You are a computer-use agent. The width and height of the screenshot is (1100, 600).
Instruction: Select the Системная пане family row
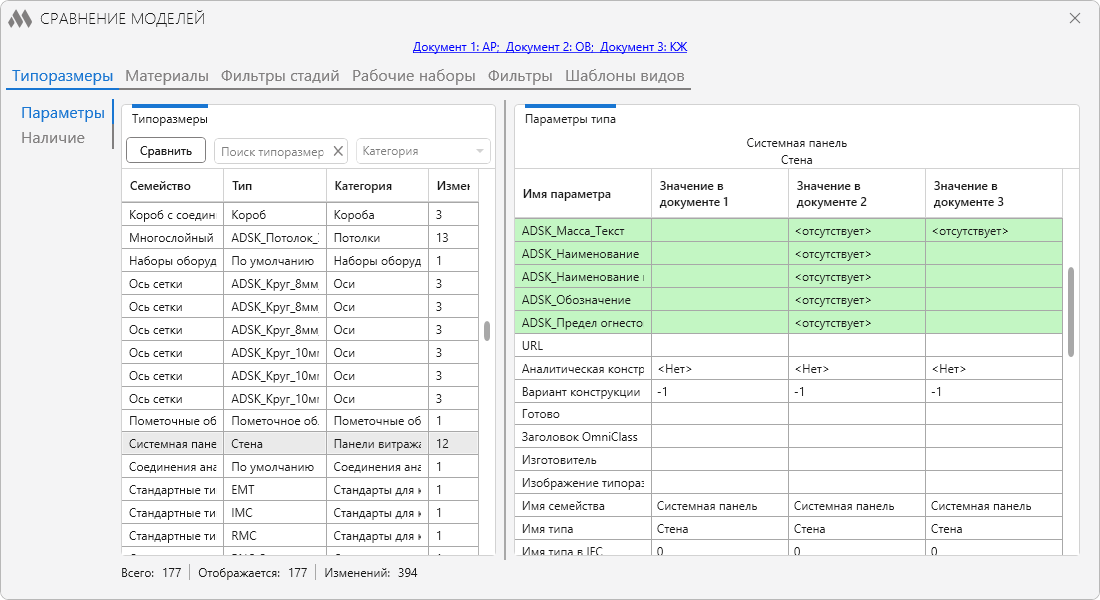point(300,444)
